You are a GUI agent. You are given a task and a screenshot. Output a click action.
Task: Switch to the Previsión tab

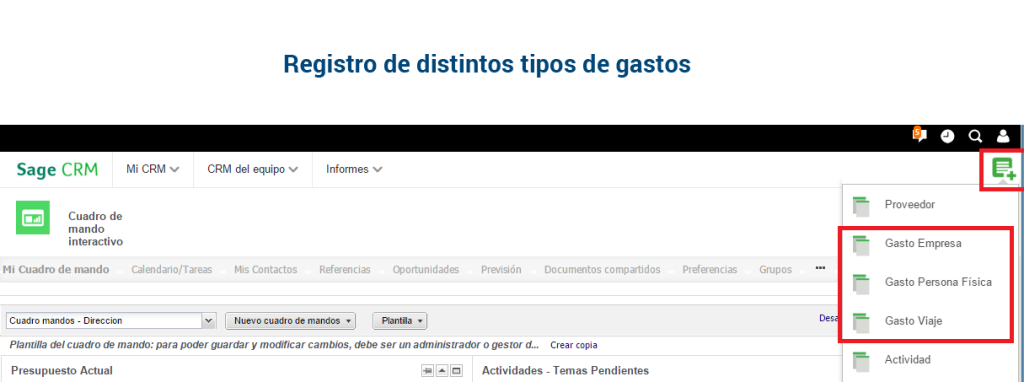click(x=502, y=269)
